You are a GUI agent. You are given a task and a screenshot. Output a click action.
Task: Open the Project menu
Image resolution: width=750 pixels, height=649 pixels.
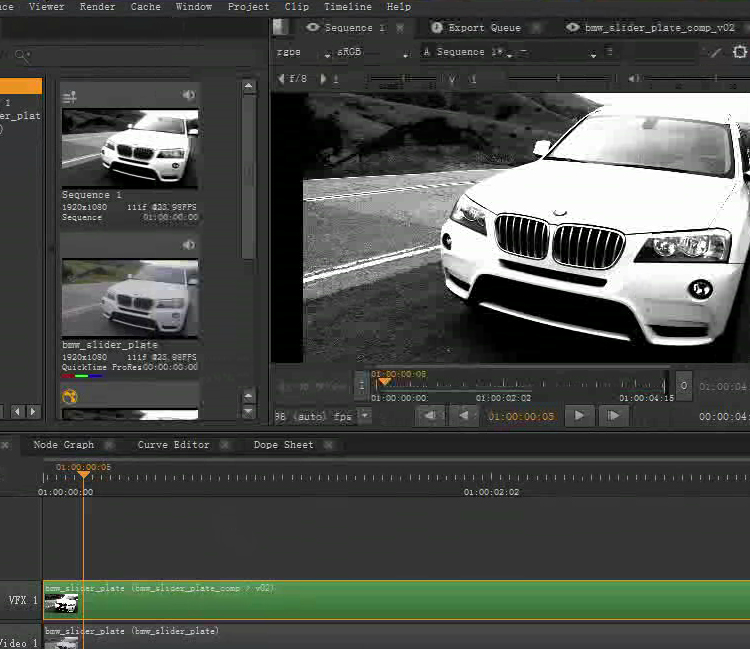(x=248, y=7)
